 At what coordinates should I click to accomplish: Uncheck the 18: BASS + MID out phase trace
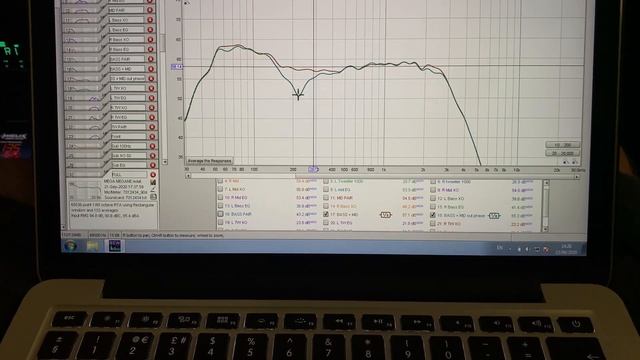pyautogui.click(x=433, y=215)
